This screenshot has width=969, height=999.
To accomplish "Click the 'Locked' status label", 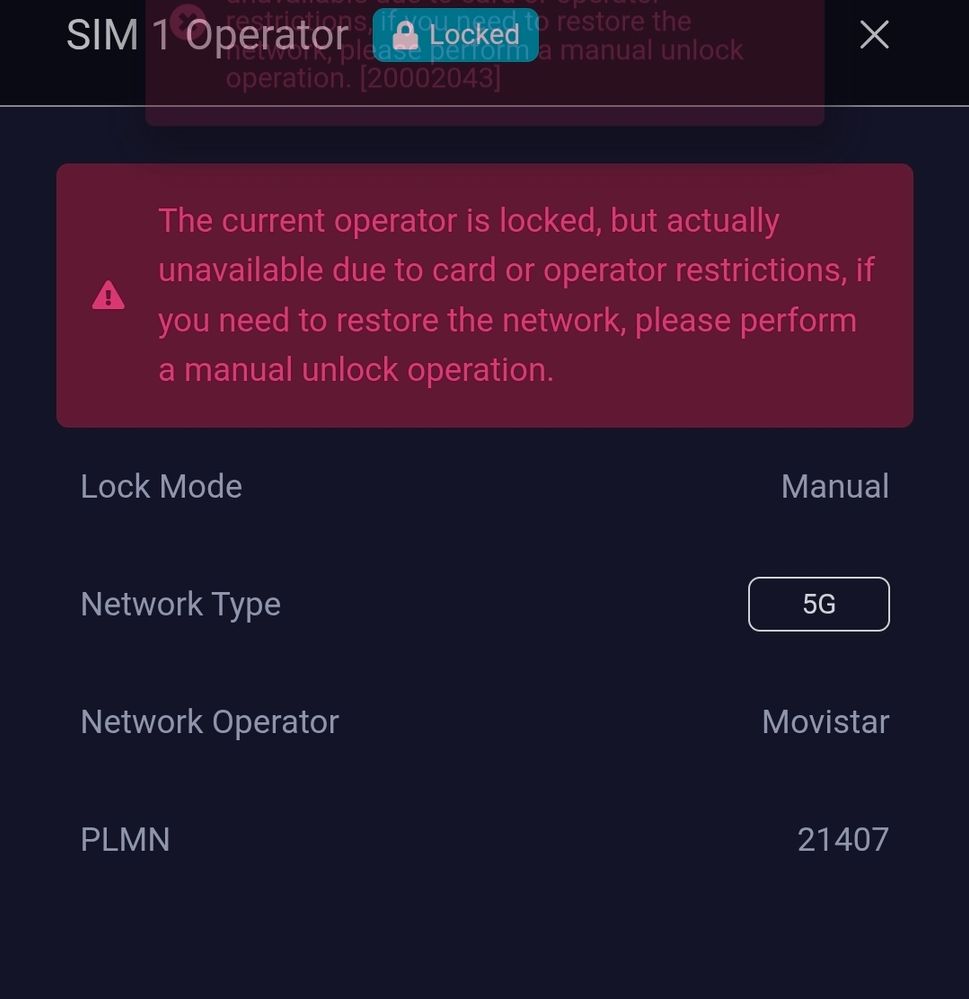I will [474, 35].
